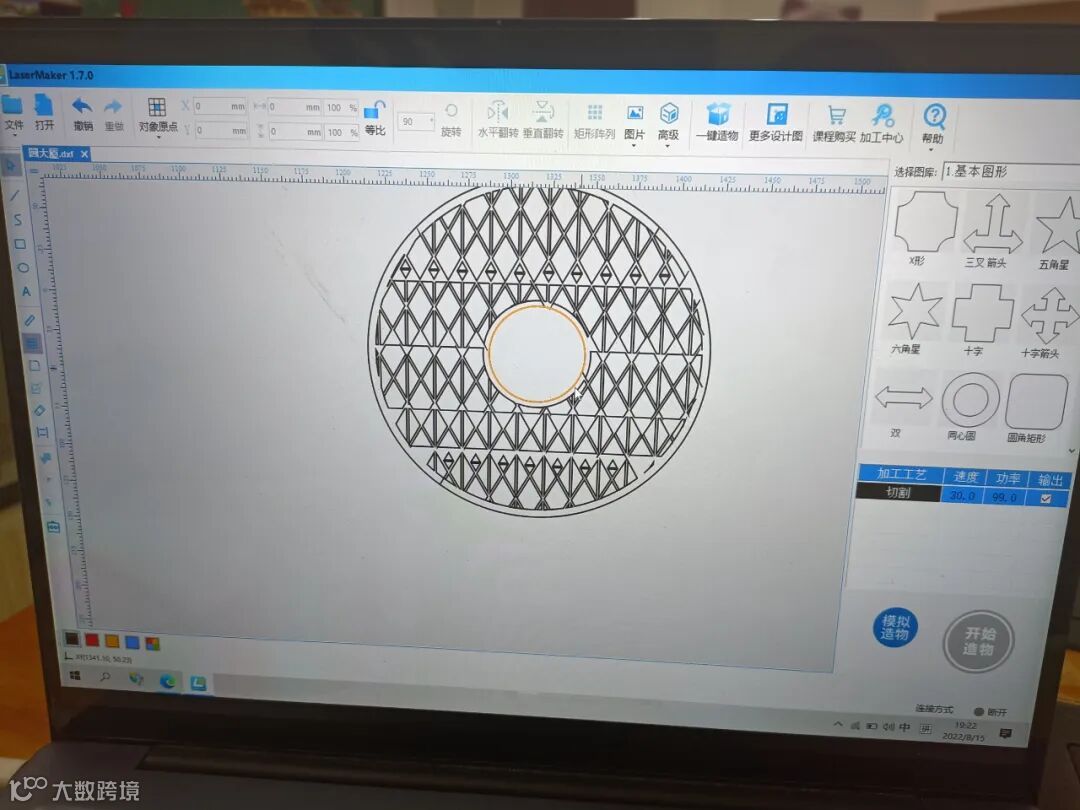1080x810 pixels.
Task: Flip vertically with 垂直翻转
Action: pos(543,112)
